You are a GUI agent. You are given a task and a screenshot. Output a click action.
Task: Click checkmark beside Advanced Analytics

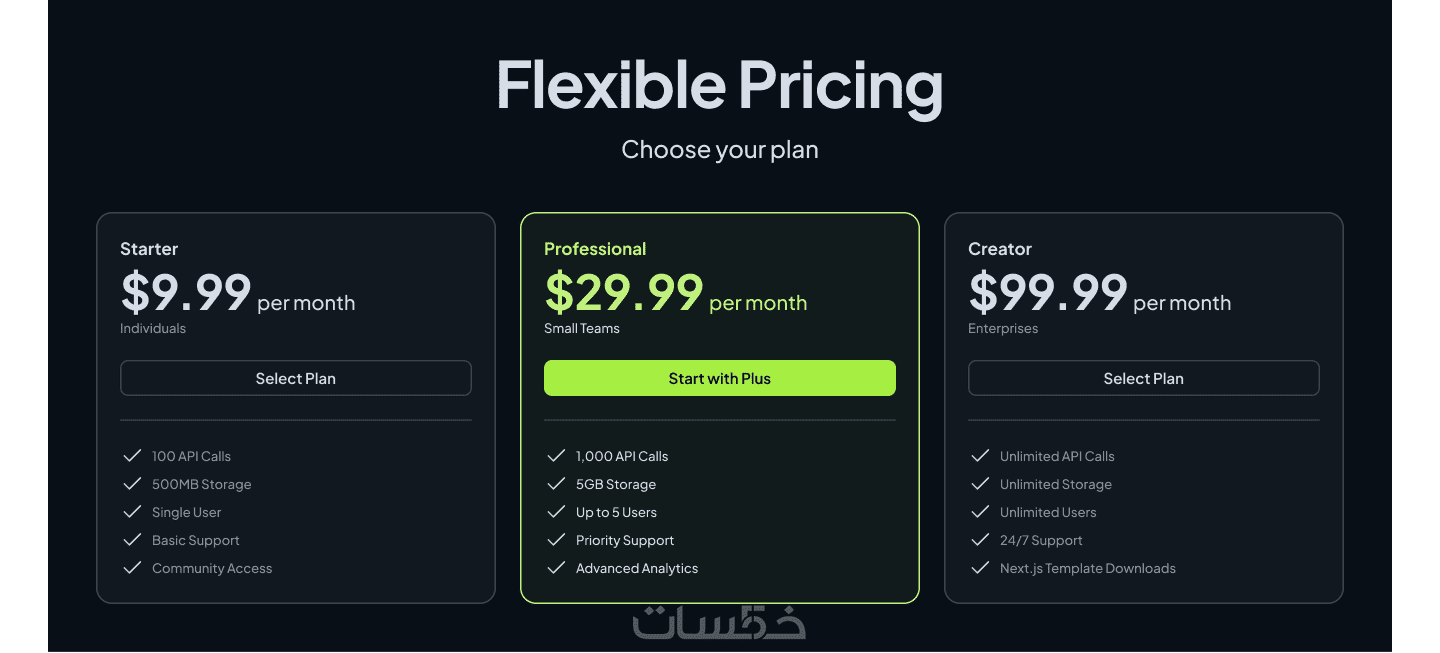(x=556, y=568)
